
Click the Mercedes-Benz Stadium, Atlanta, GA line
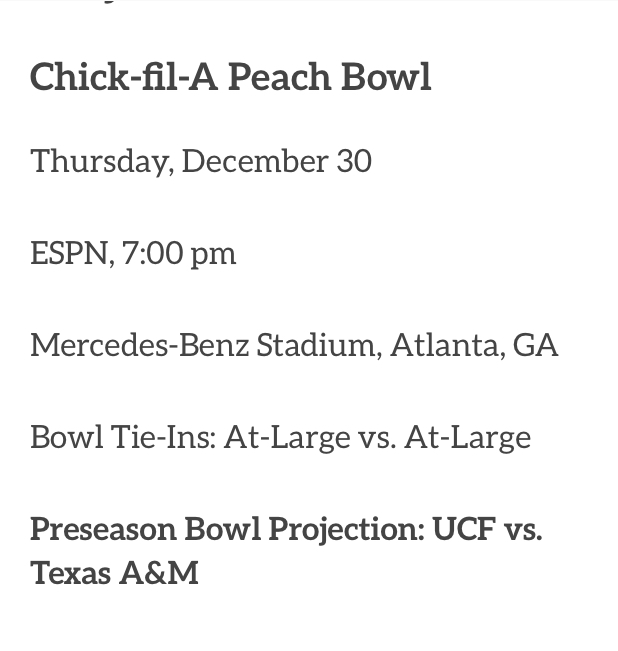(294, 345)
